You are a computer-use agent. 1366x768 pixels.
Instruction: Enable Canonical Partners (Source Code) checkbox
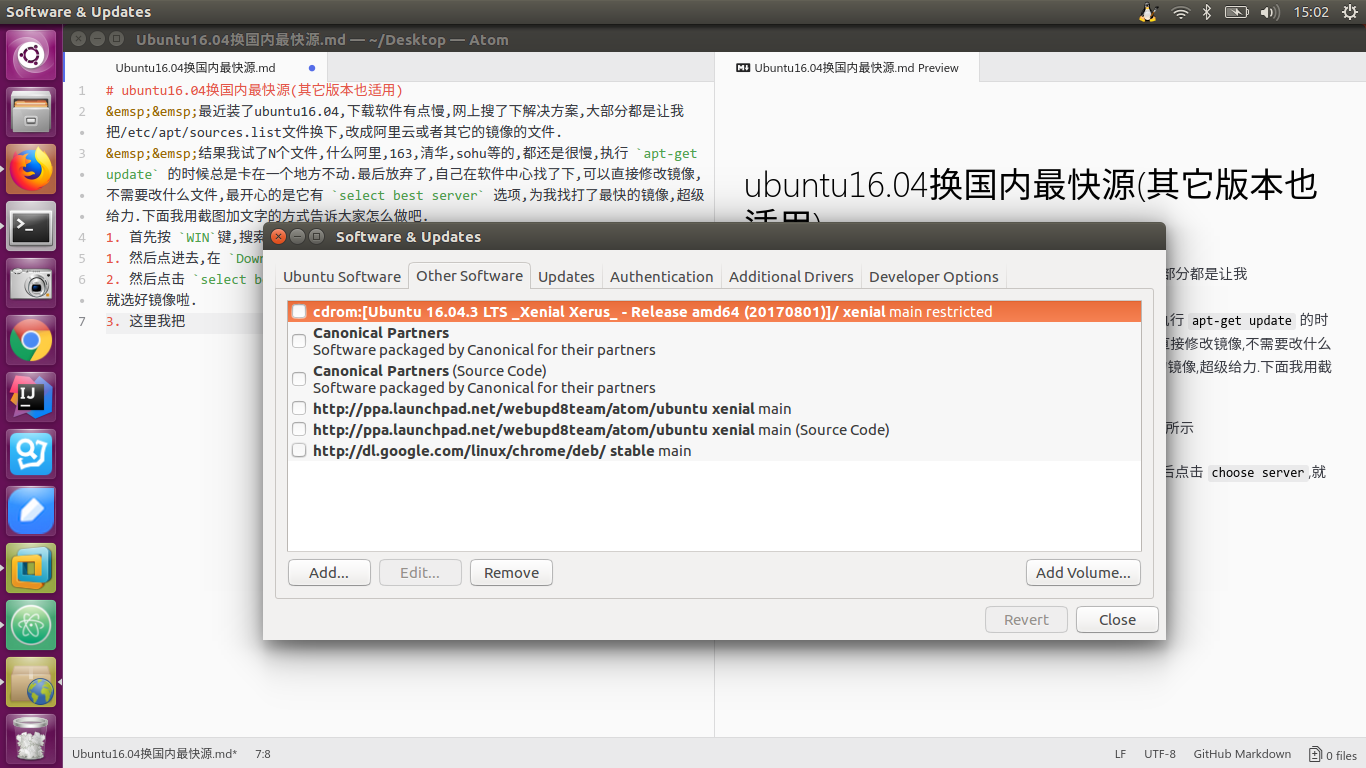coord(299,379)
